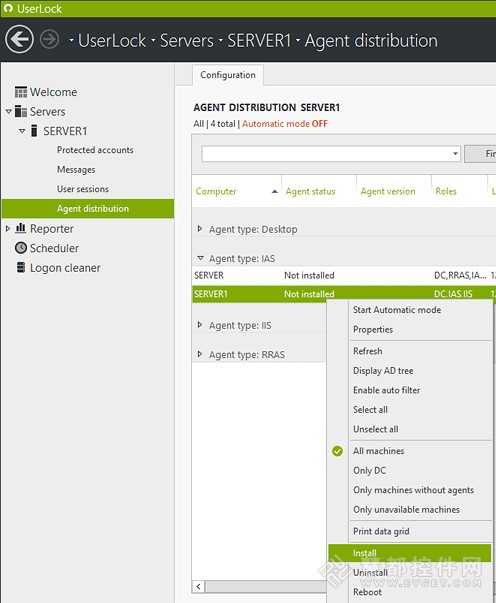Click the Computer column sort arrow
This screenshot has width=496, height=603.
[275, 192]
